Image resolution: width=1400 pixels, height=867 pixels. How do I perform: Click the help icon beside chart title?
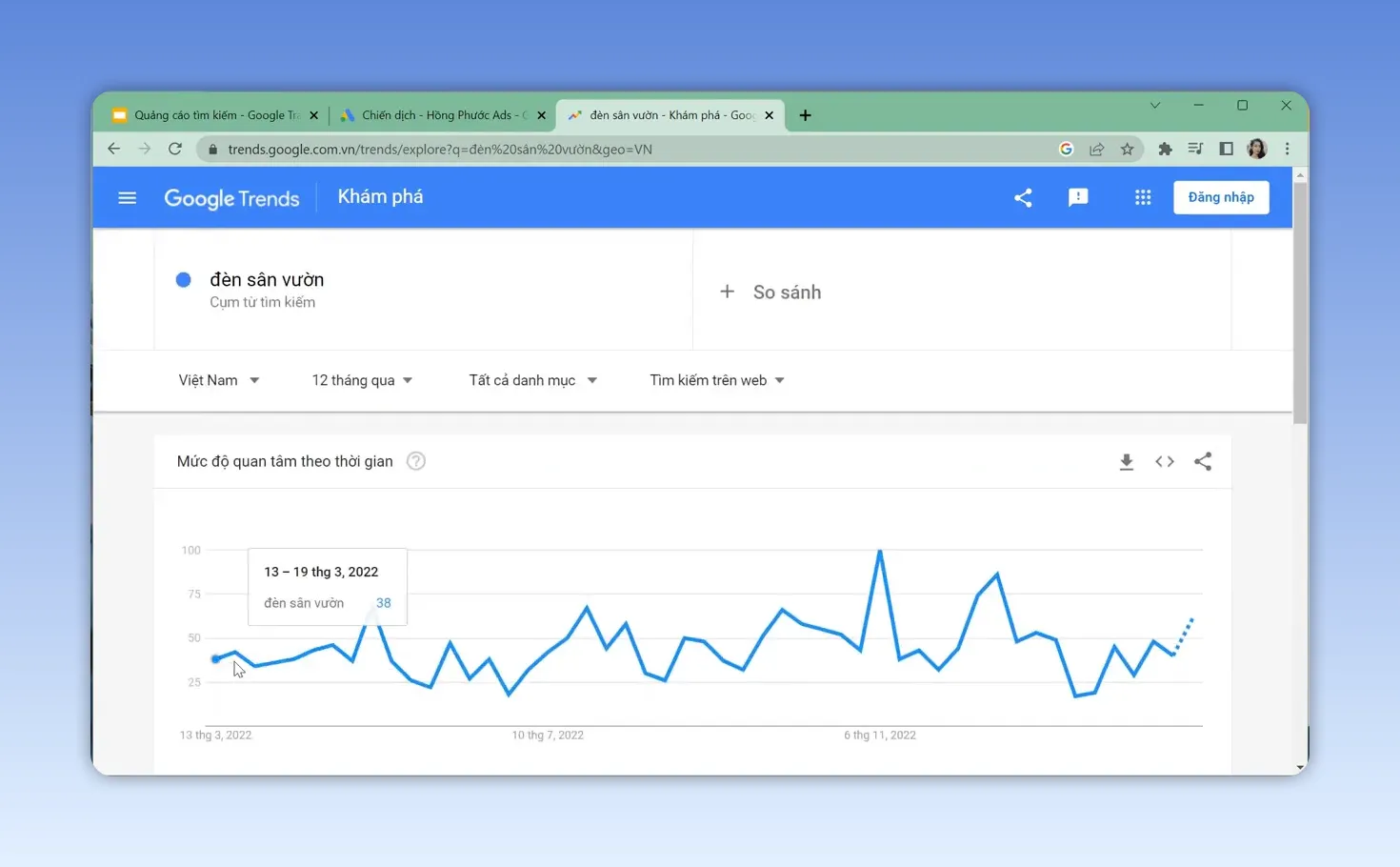(x=416, y=461)
